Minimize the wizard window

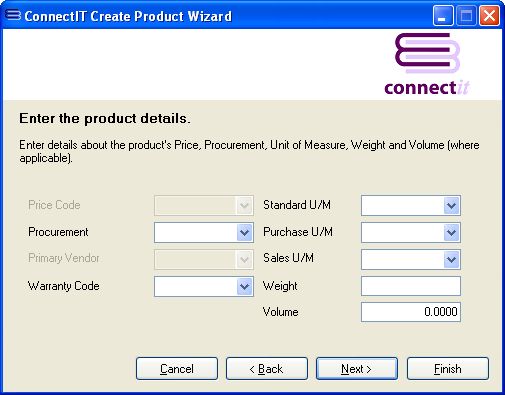click(x=443, y=16)
